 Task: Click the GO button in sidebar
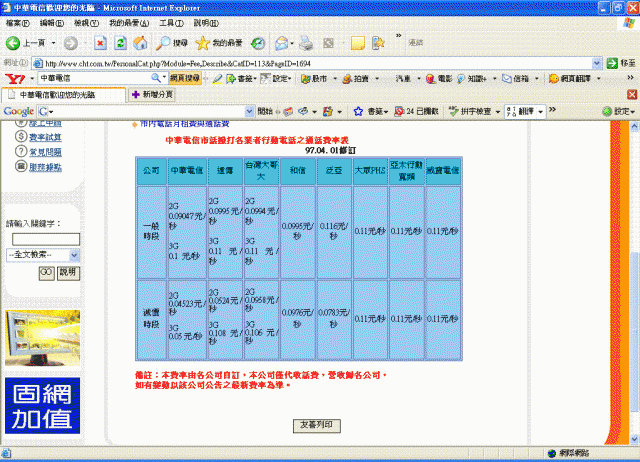coord(47,273)
